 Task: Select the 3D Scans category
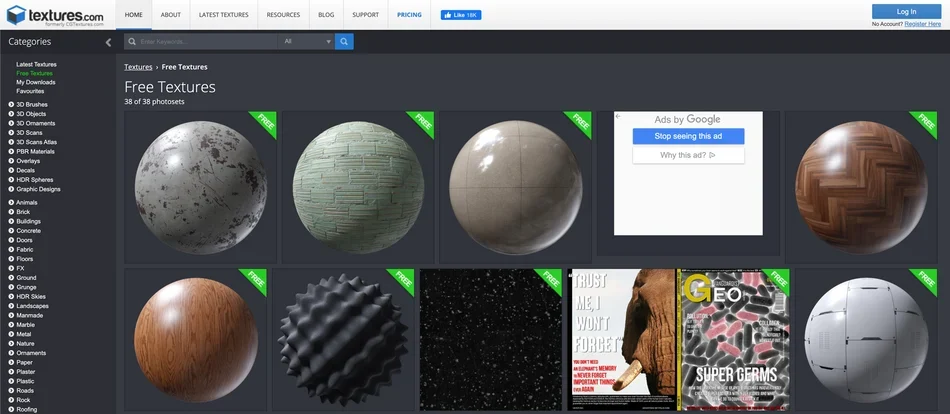tap(29, 133)
